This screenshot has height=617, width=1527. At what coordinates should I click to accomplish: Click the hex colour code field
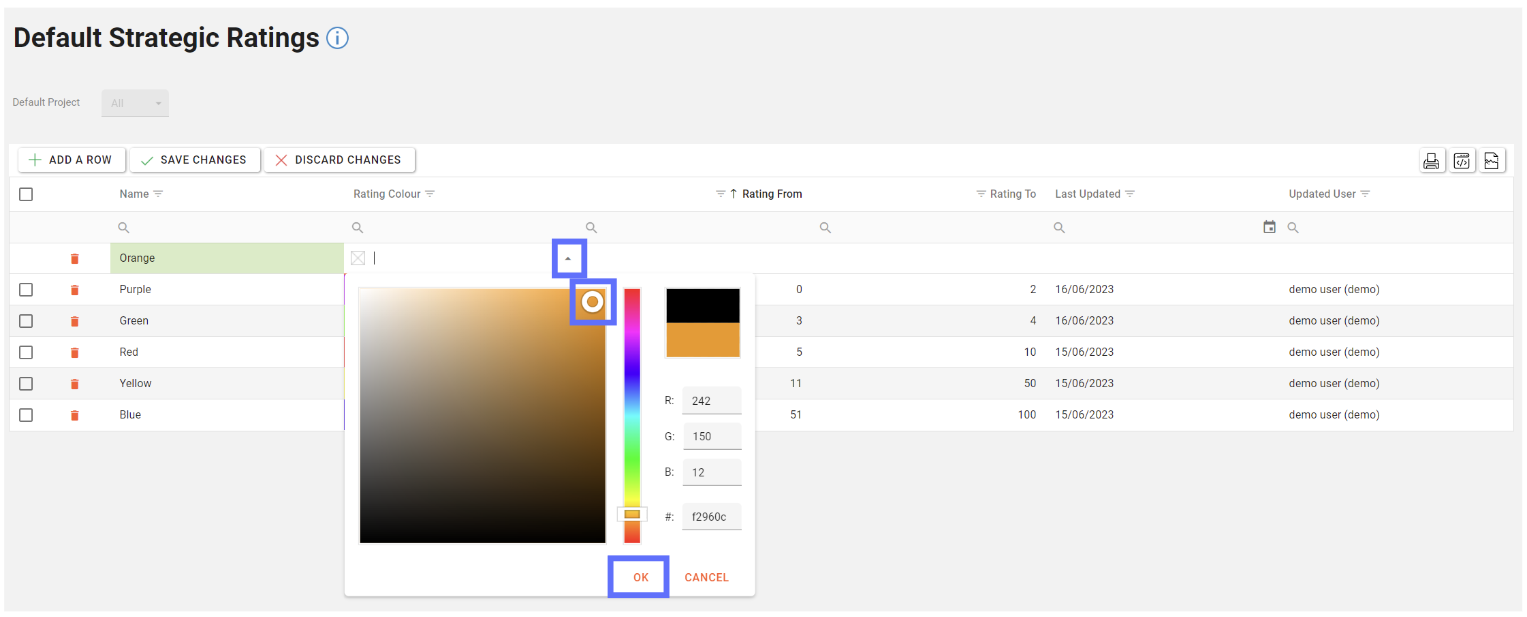point(711,517)
